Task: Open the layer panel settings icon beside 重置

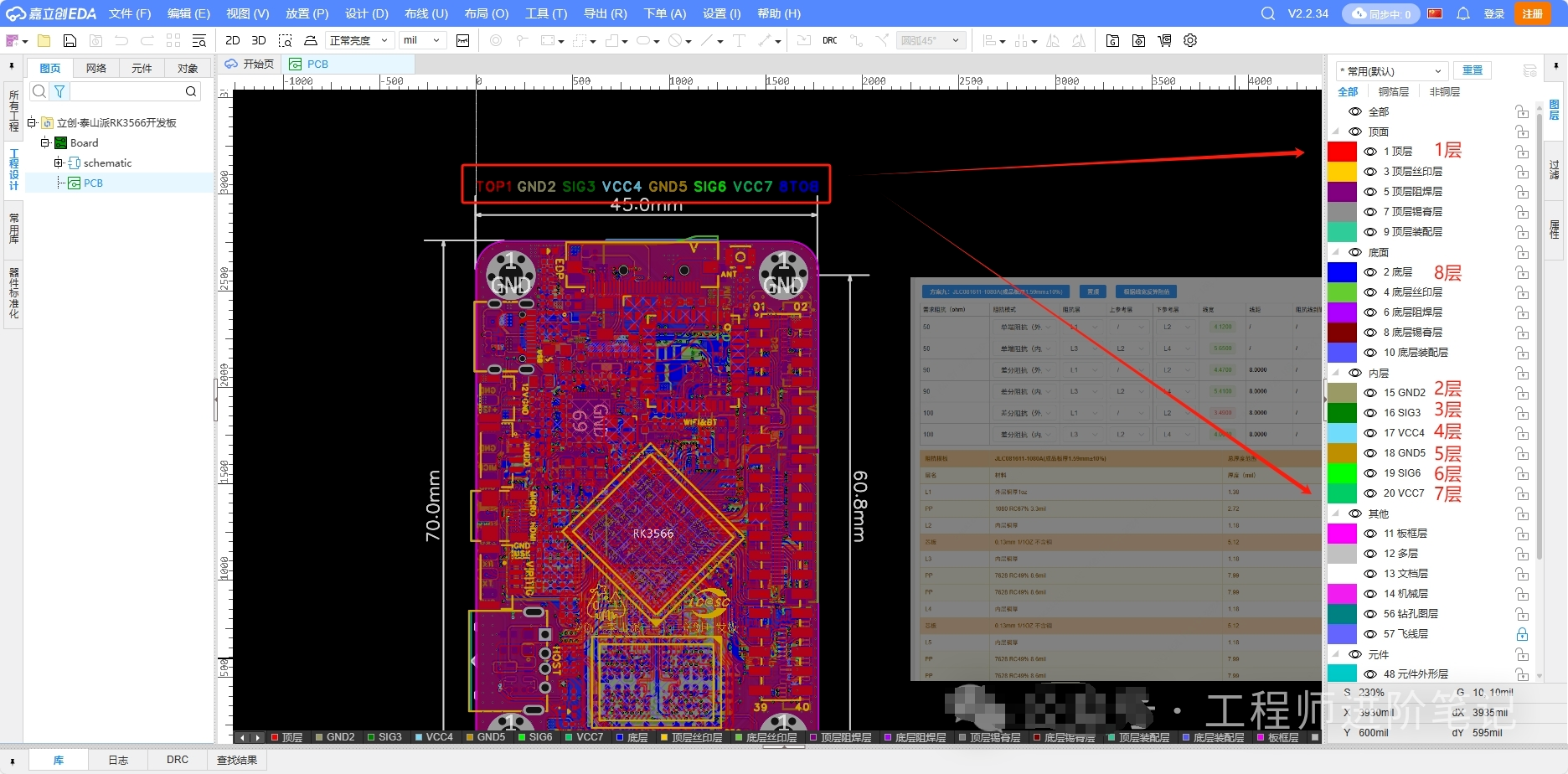Action: click(x=1529, y=70)
